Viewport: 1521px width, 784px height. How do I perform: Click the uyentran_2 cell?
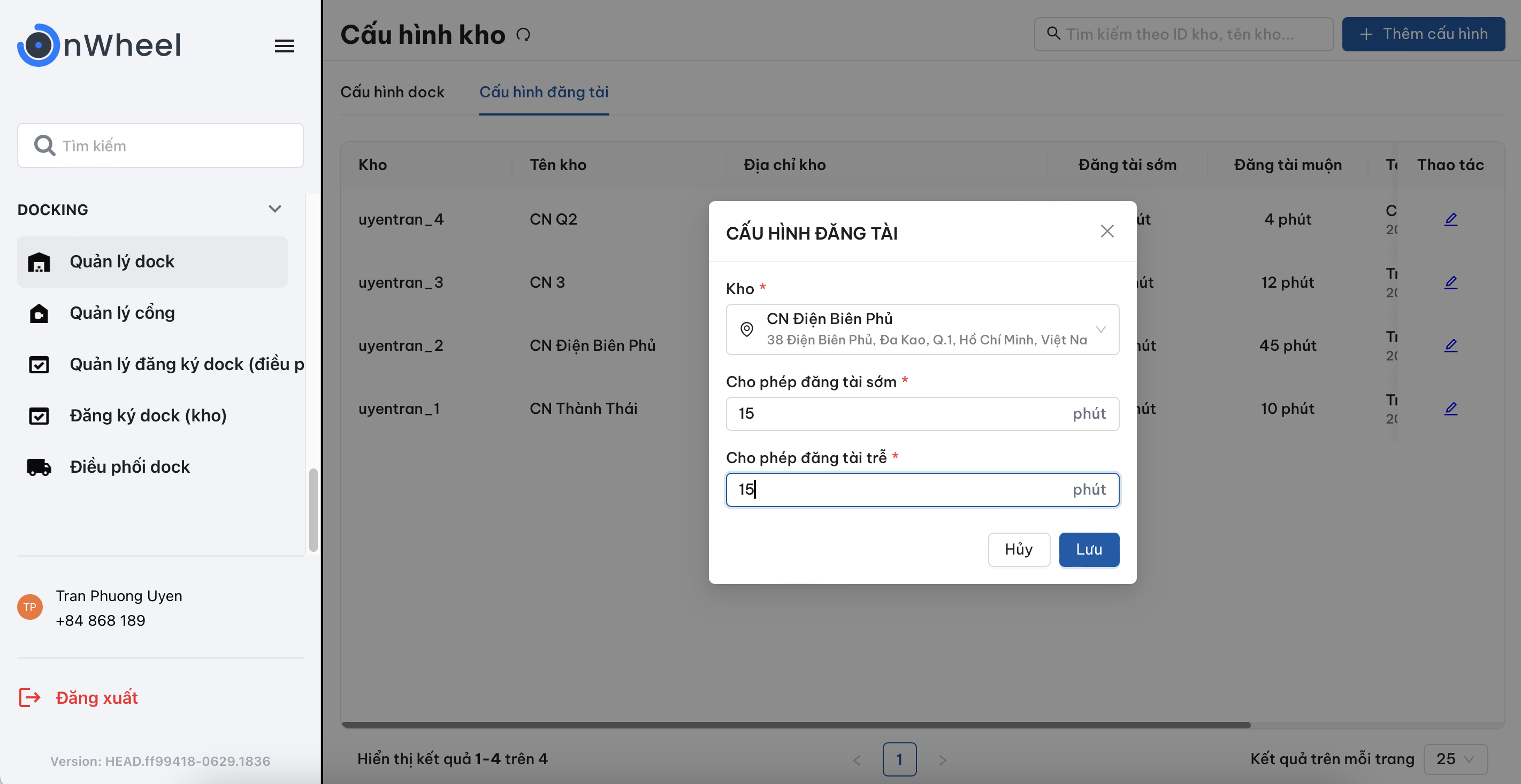[401, 346]
